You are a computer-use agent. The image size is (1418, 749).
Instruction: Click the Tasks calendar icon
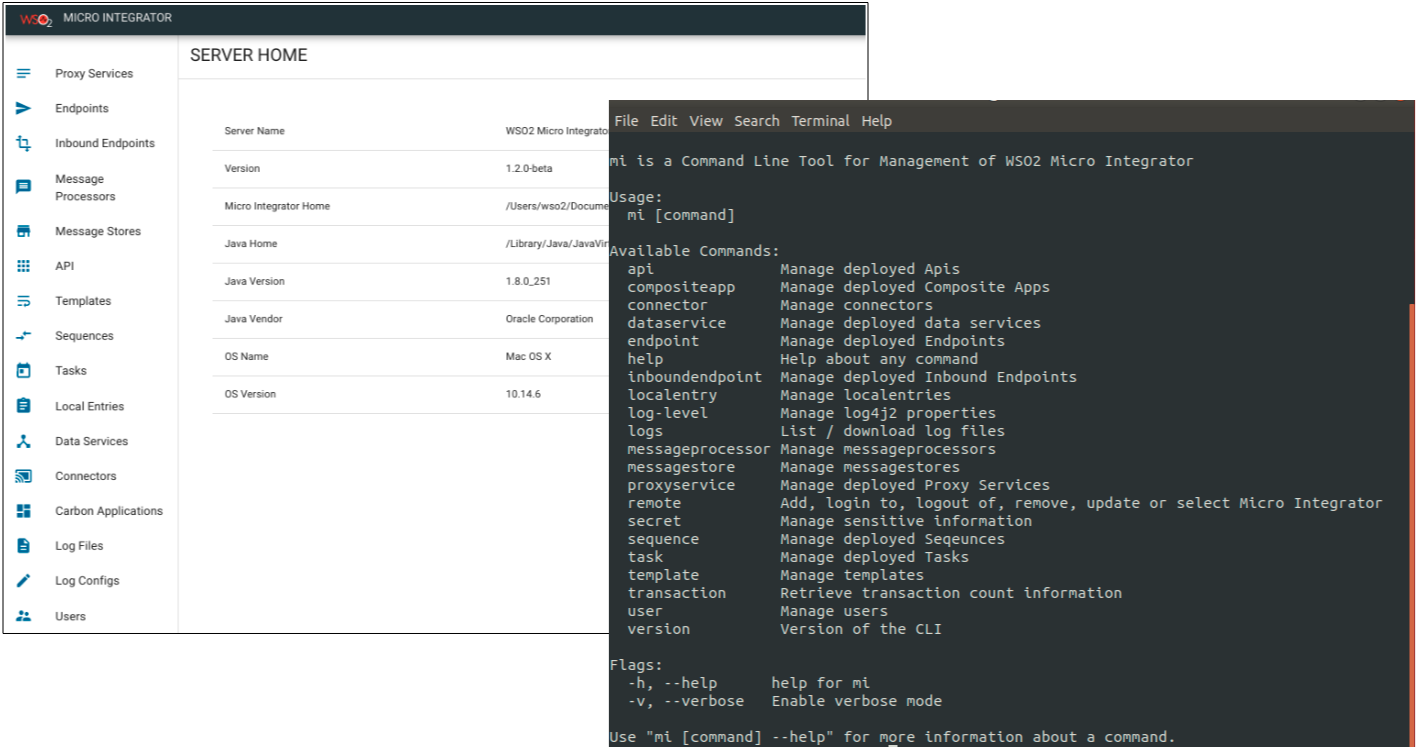[24, 370]
